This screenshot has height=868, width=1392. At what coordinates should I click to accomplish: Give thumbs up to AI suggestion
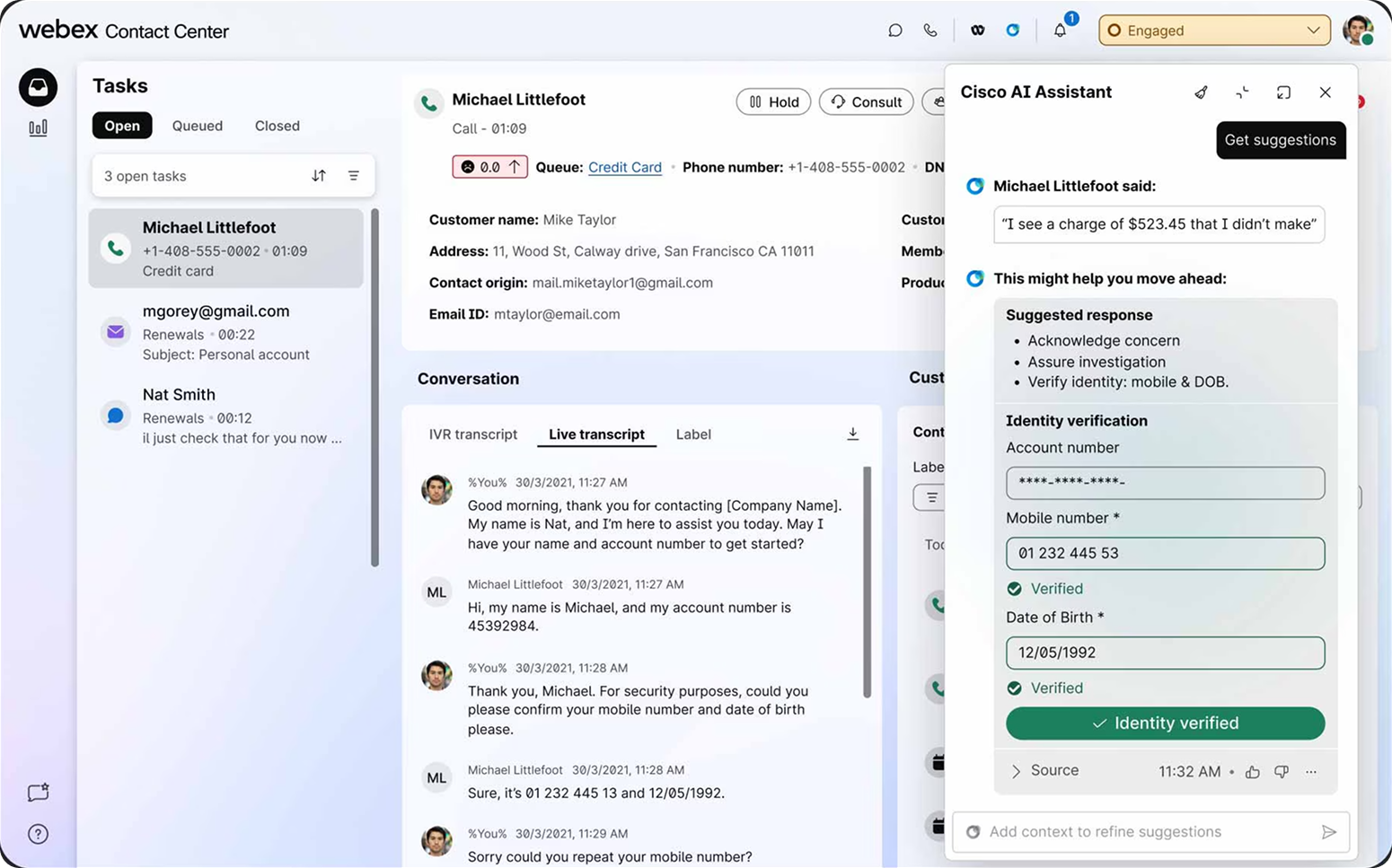tap(1253, 772)
